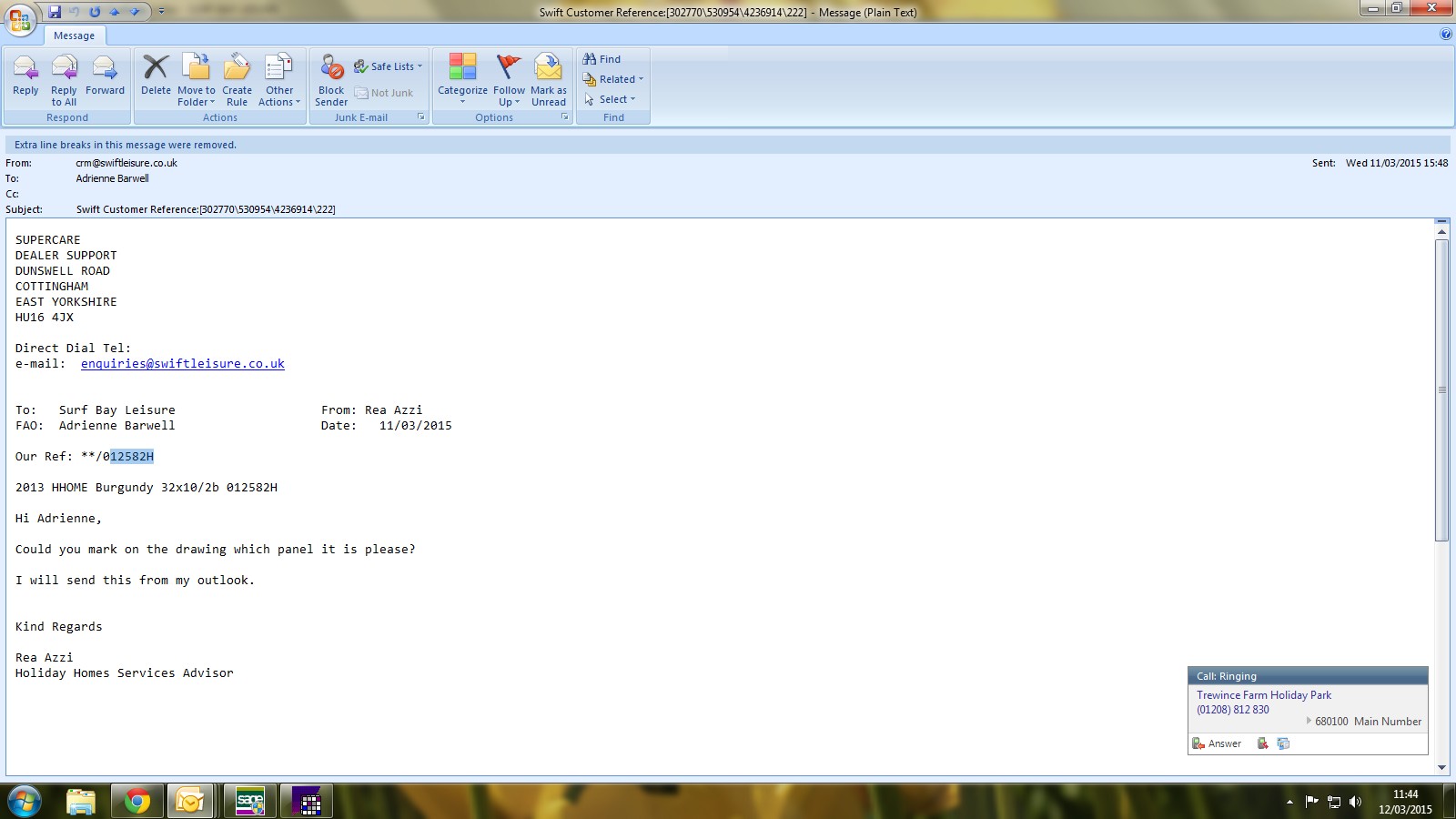Click the sender address crm@swiftleisure.co.uk
This screenshot has height=819, width=1456.
[x=126, y=163]
